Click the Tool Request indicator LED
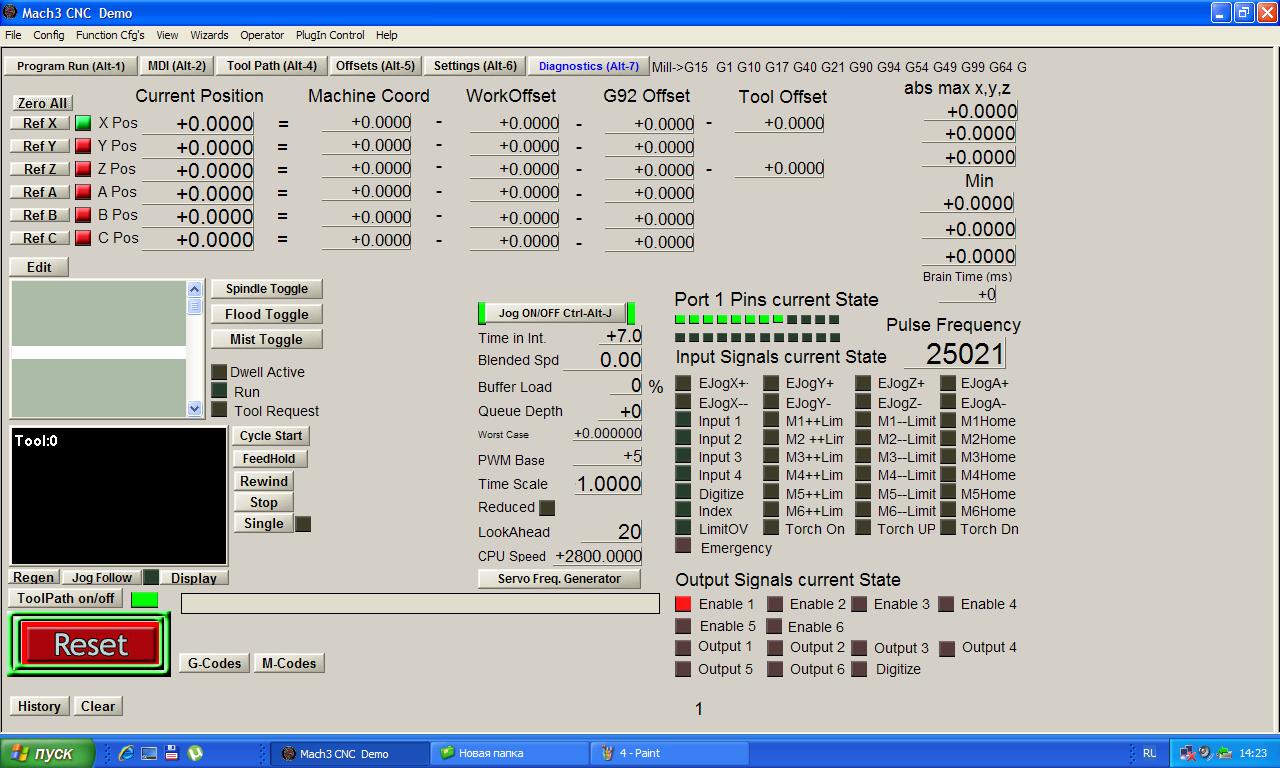The height and width of the screenshot is (768, 1280). point(219,410)
